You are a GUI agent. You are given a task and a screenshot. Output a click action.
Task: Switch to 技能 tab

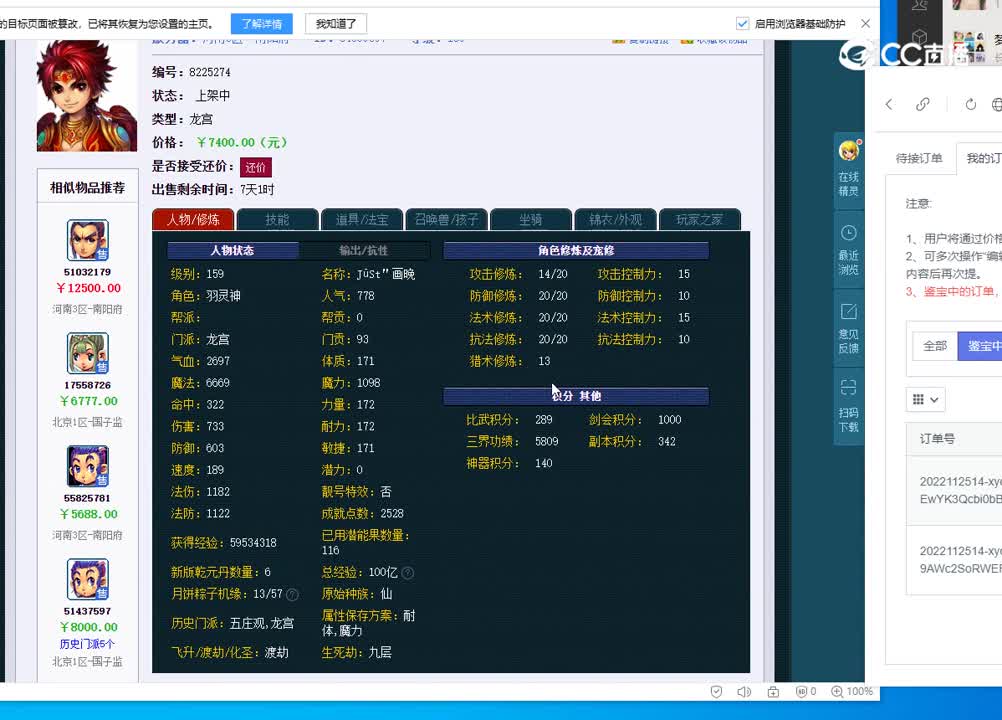pos(277,219)
